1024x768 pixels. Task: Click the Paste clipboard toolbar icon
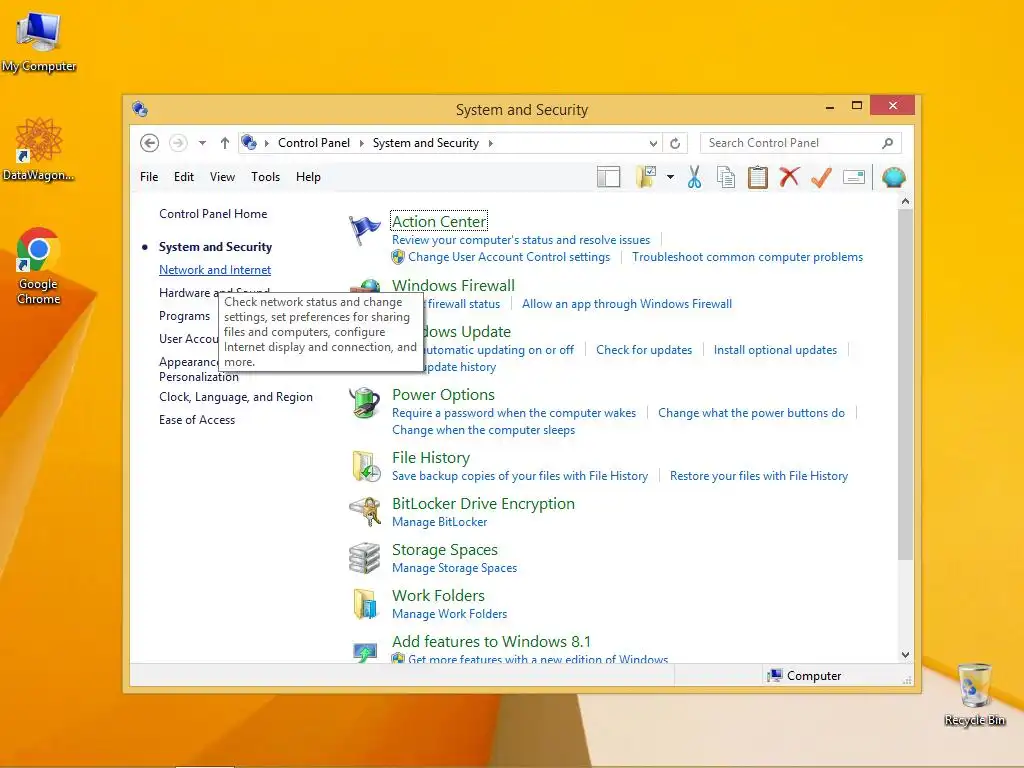click(x=758, y=177)
